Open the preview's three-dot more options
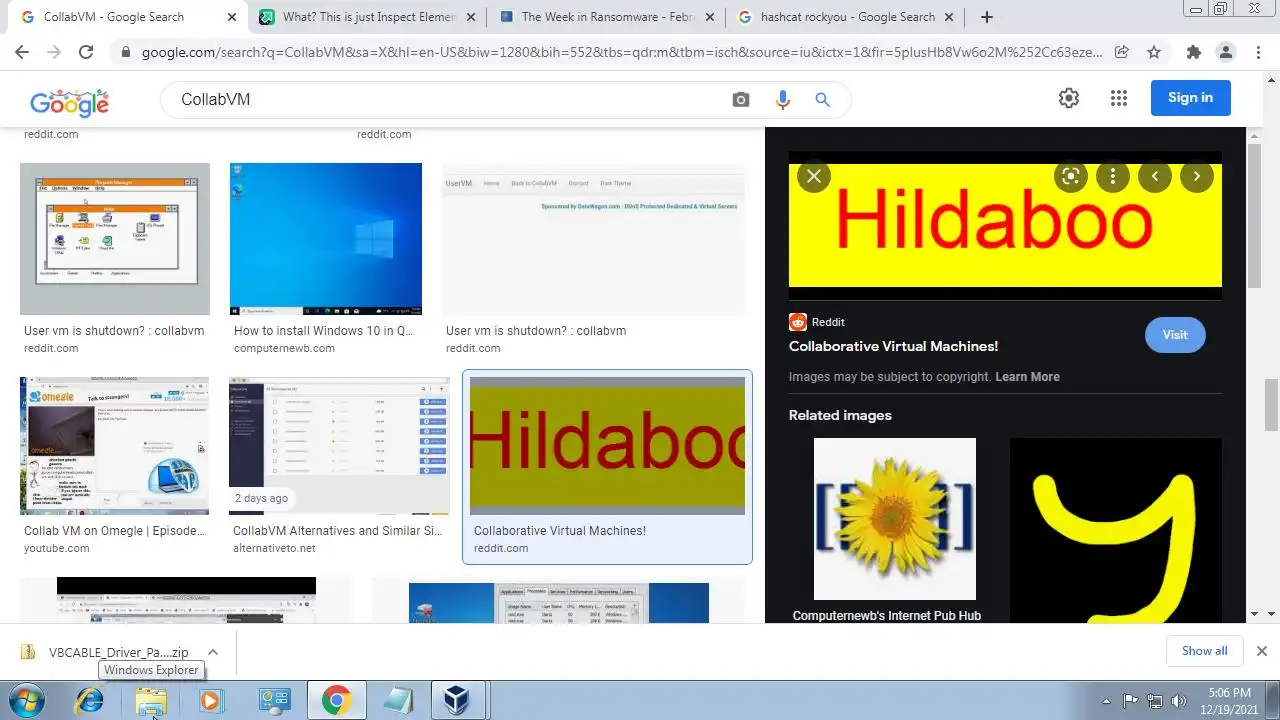 [1113, 176]
